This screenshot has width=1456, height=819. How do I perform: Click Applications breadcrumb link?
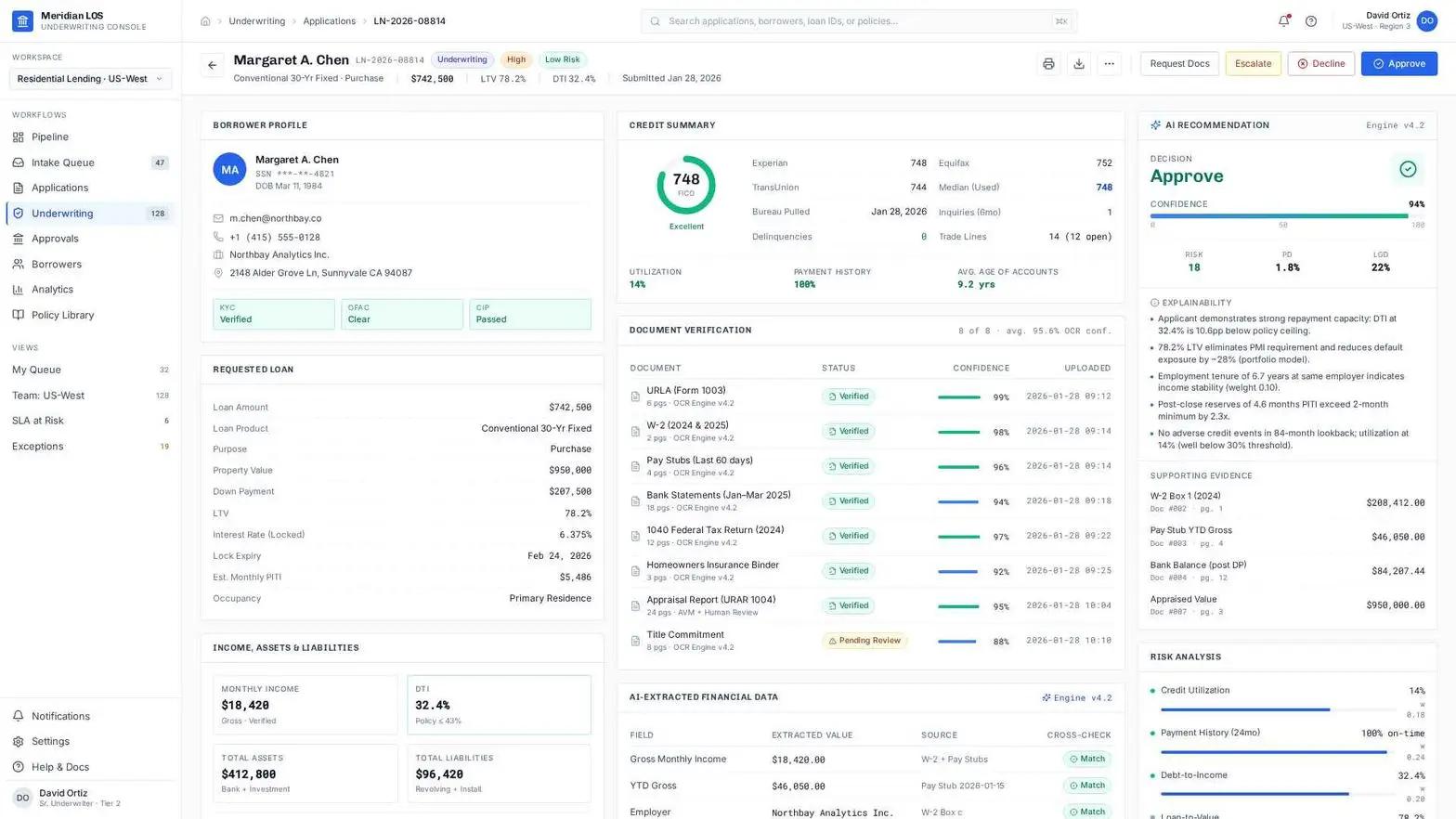[x=329, y=20]
